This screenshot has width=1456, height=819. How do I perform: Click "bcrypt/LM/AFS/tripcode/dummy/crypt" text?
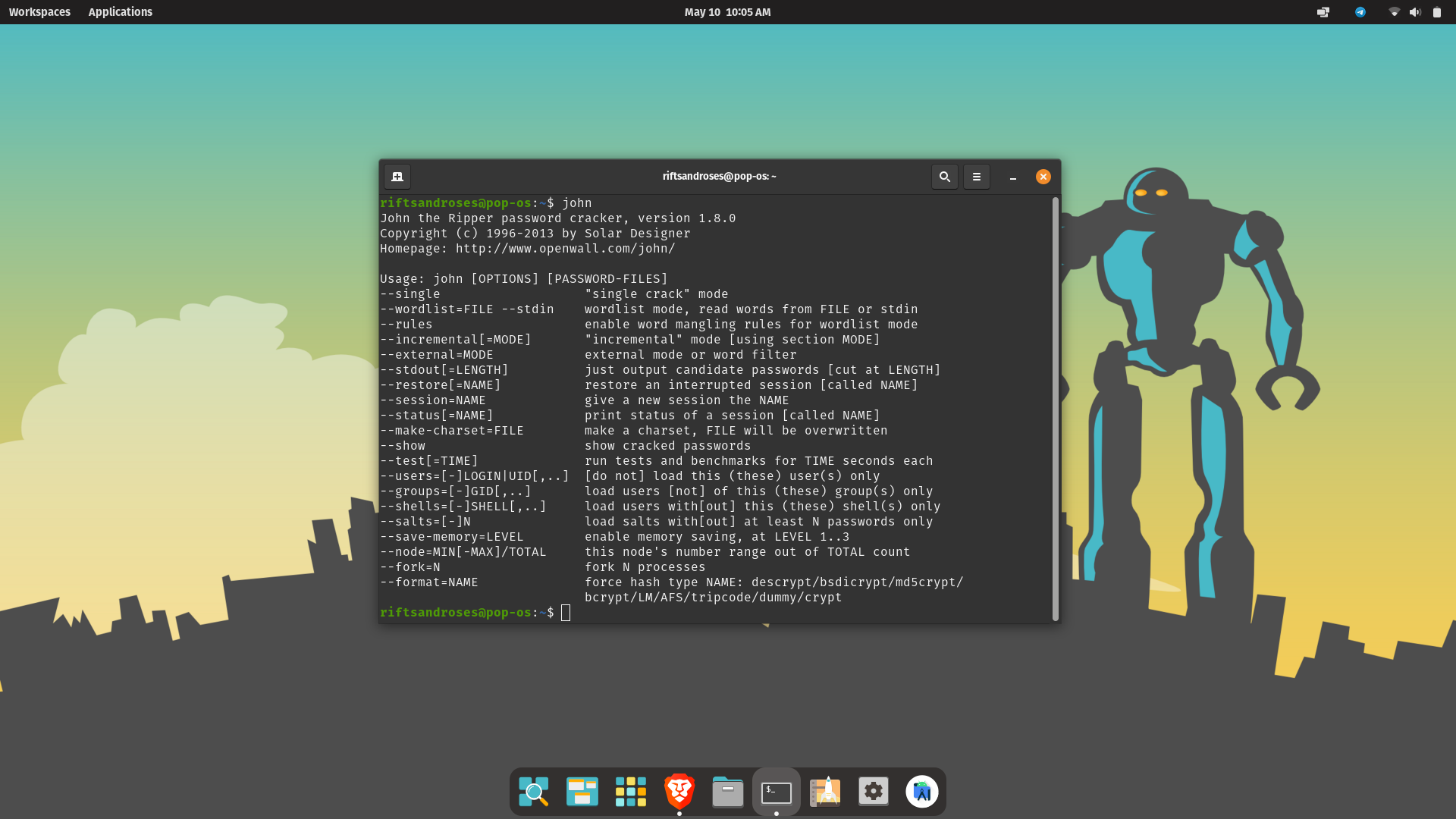click(714, 598)
